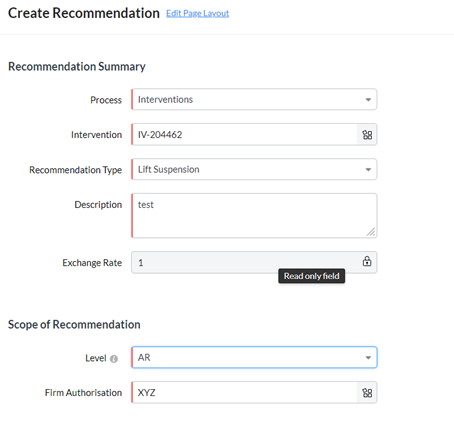Click the Recommendation Summary section heading
Image resolution: width=454 pixels, height=430 pixels.
tap(77, 66)
